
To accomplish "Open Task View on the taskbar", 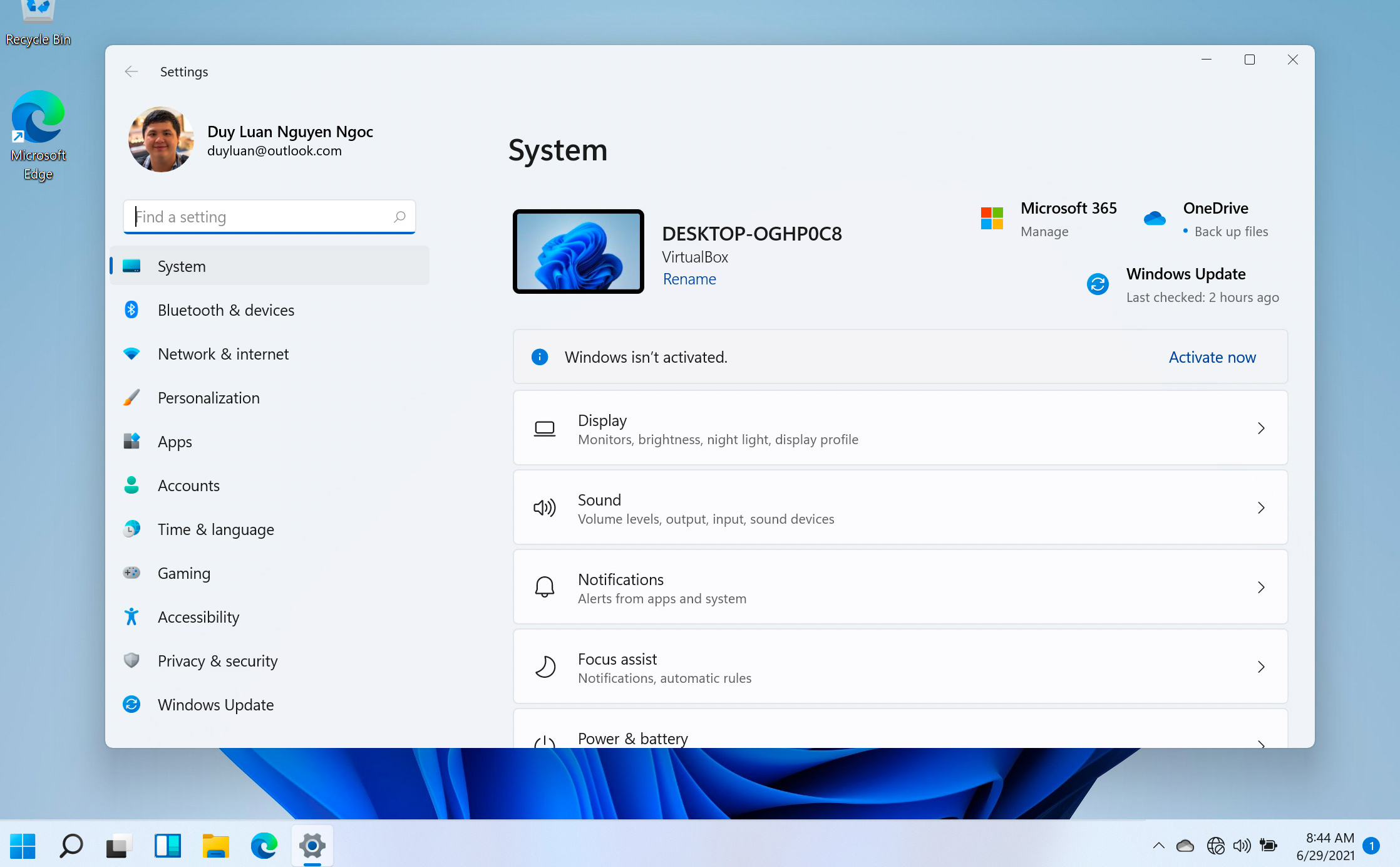I will point(119,846).
